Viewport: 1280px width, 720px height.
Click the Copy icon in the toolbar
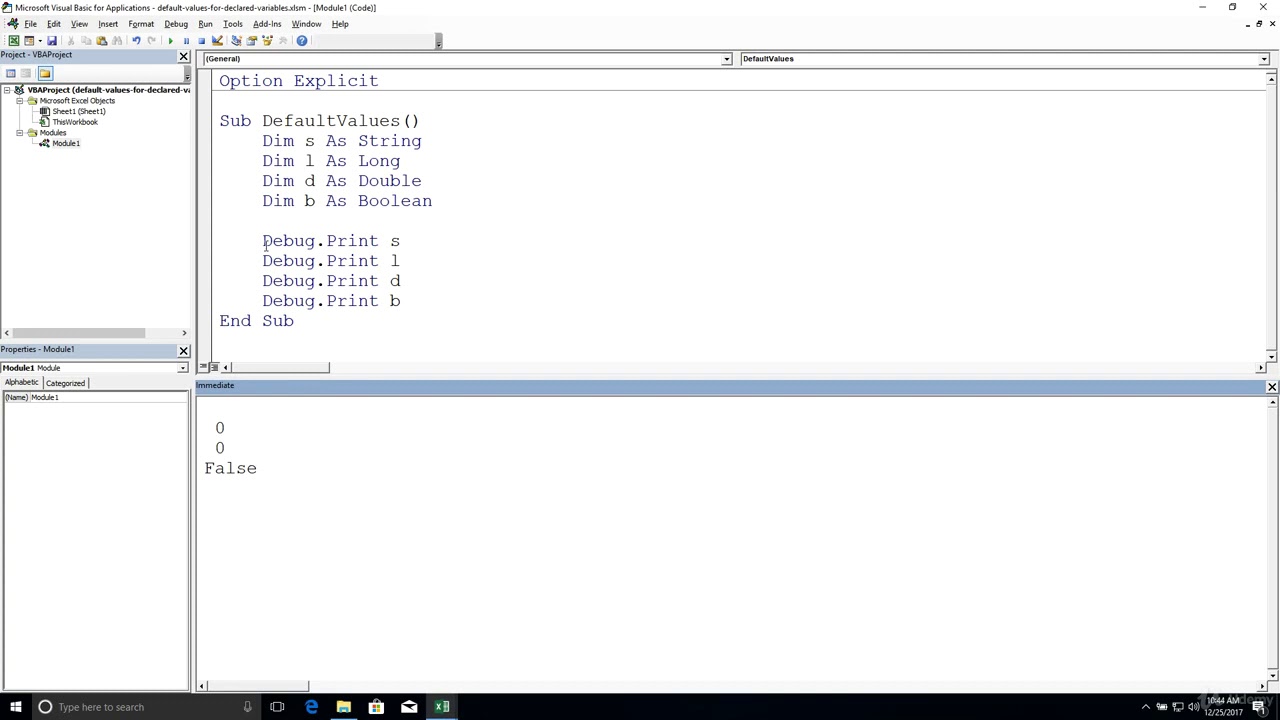(86, 41)
